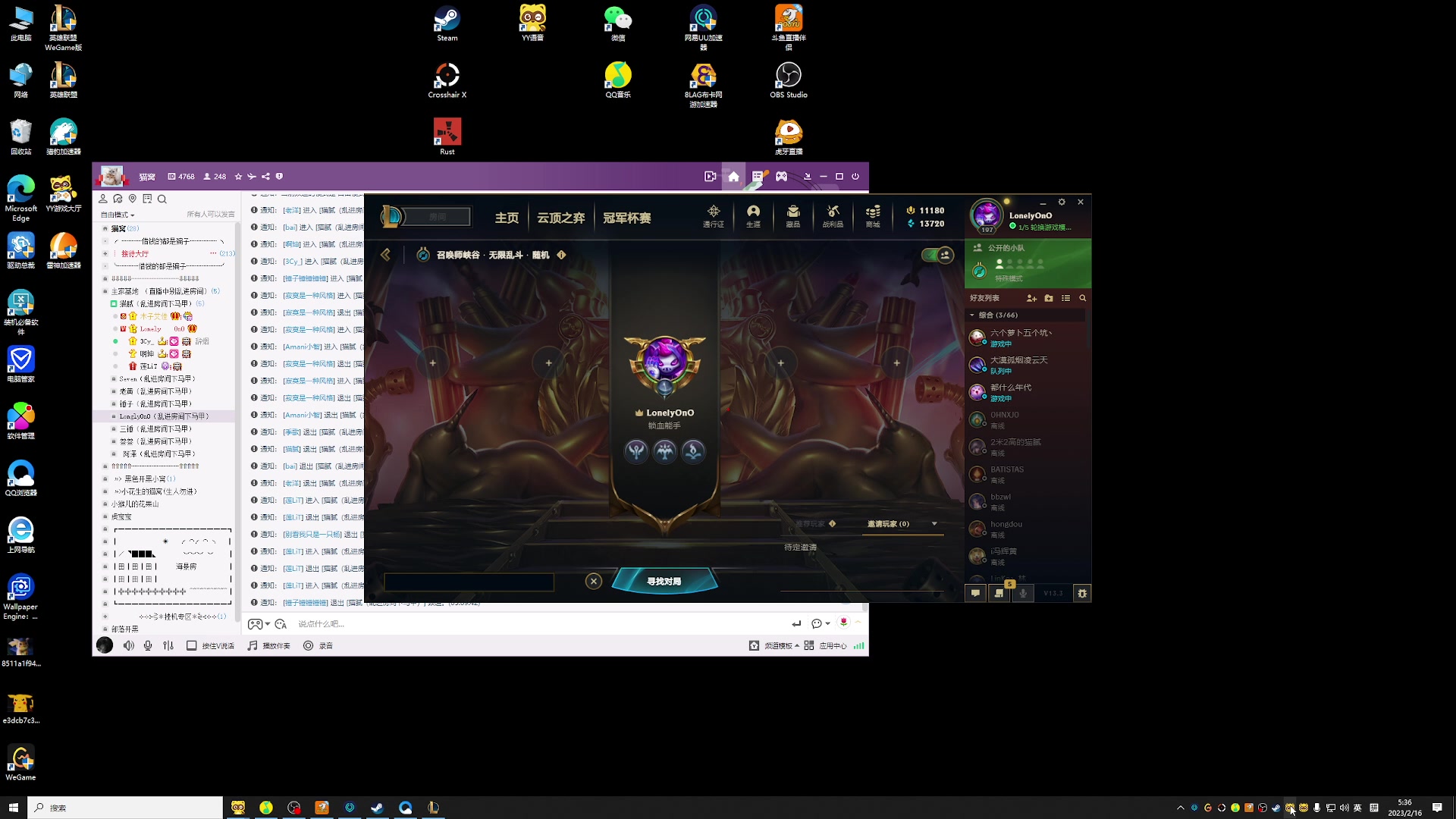Click add folder icon in friends list

1049,298
